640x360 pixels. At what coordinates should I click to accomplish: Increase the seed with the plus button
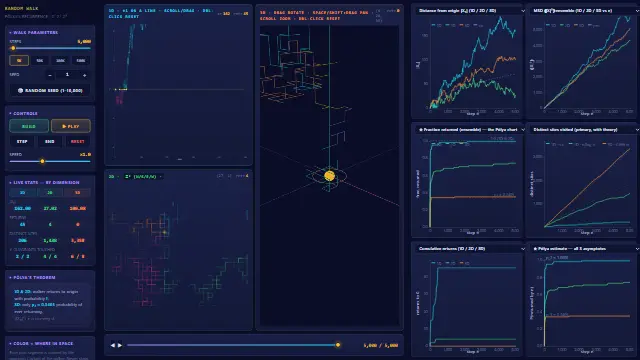[x=84, y=75]
